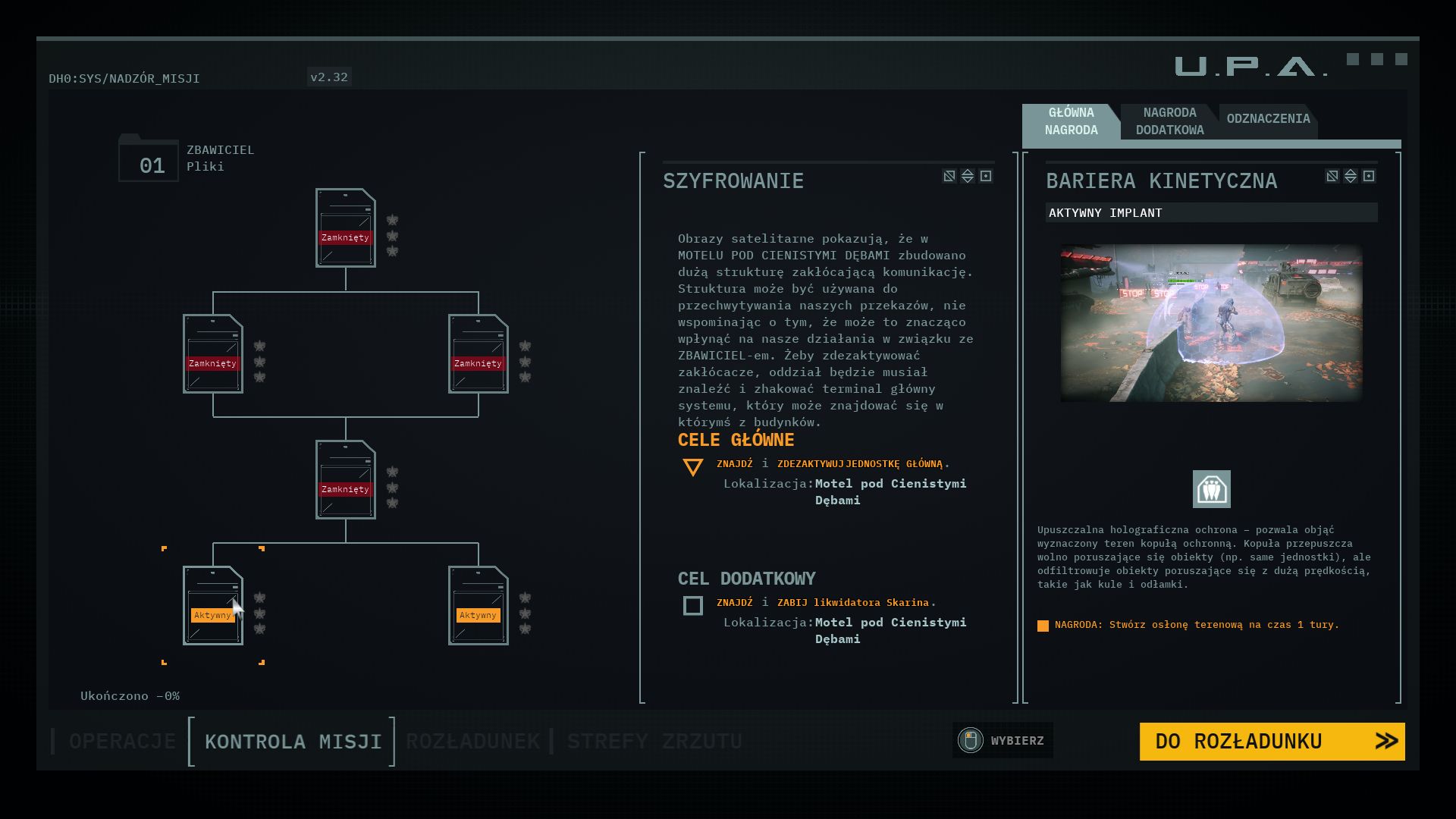Click the up-down arrows icon in Szyfrowanie panel

click(968, 176)
